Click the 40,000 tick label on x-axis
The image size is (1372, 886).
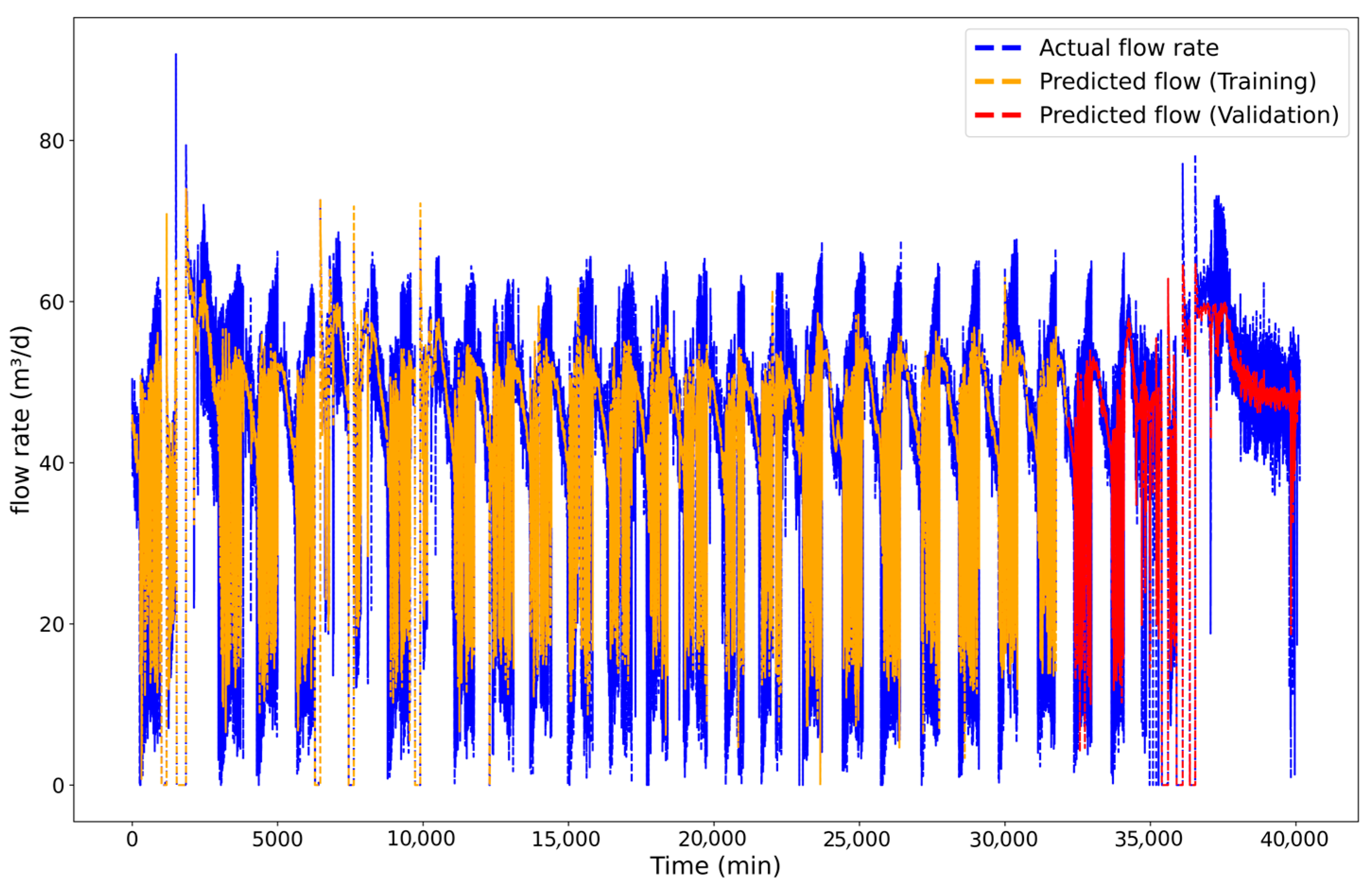tap(1294, 839)
